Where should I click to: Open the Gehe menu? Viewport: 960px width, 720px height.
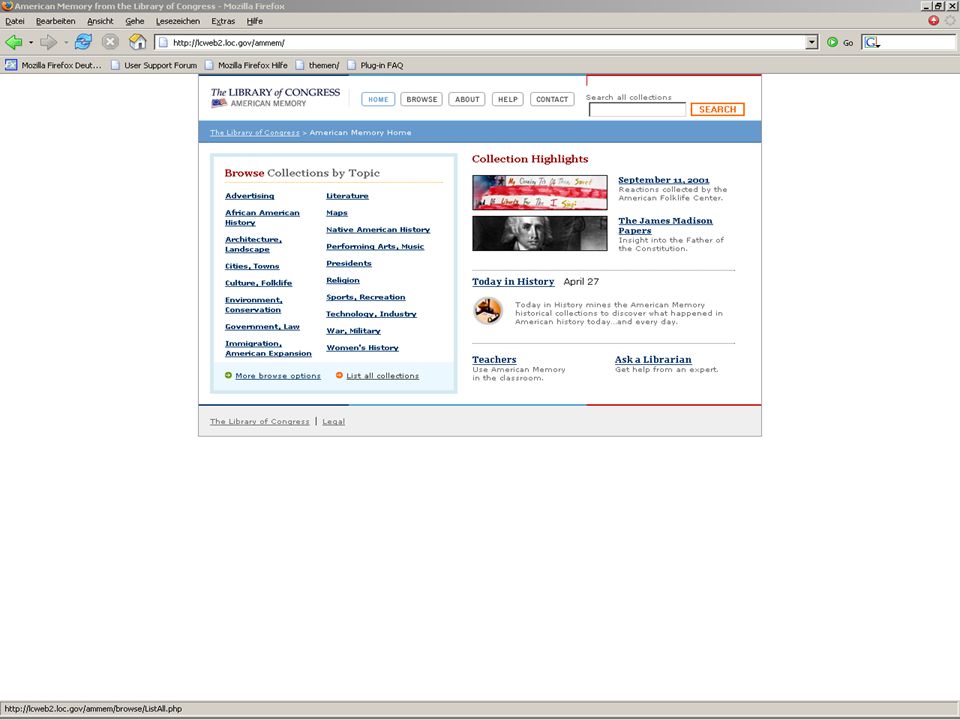coord(135,21)
